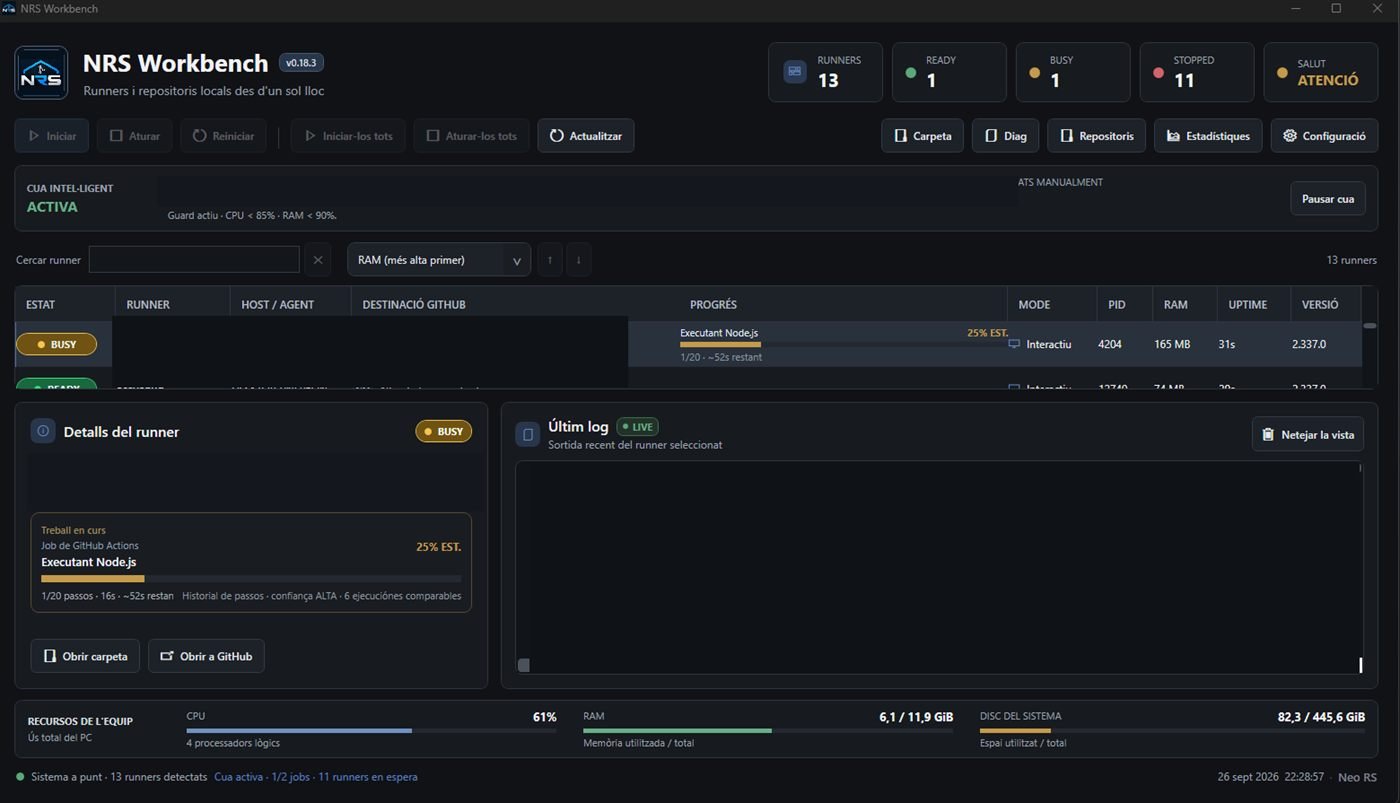
Task: Select the BUSY badge in the runner row
Action: 56,344
